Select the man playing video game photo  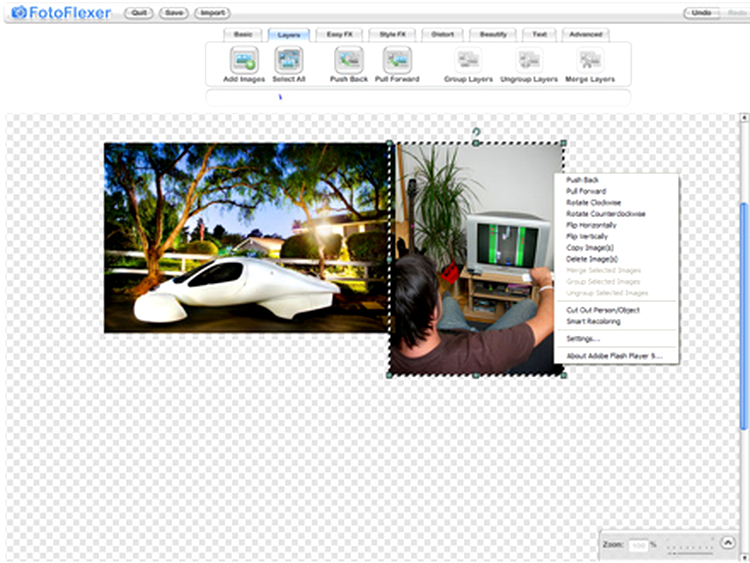pyautogui.click(x=476, y=259)
